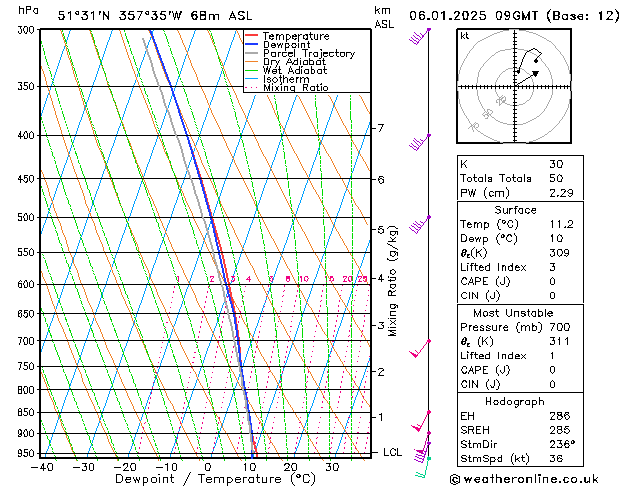
Task: Click the 'kt' label in hodograph
Action: point(465,35)
